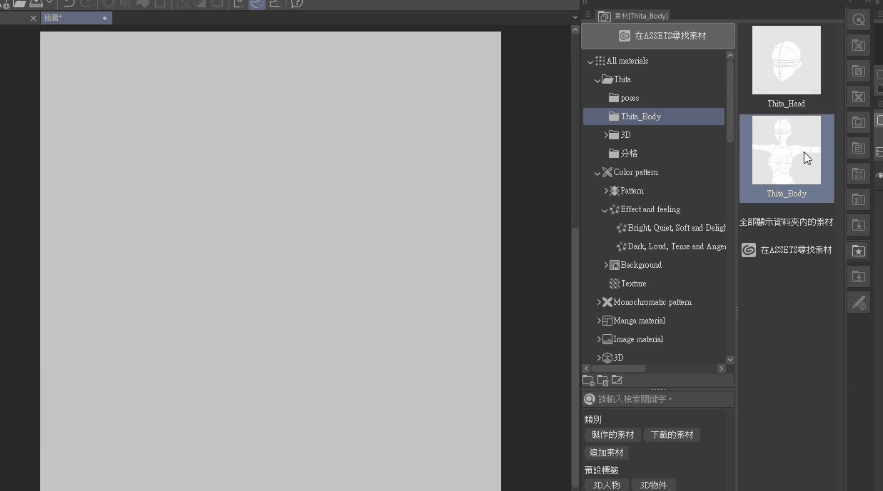This screenshot has width=883, height=491.
Task: Create a new material folder icon
Action: (x=588, y=381)
